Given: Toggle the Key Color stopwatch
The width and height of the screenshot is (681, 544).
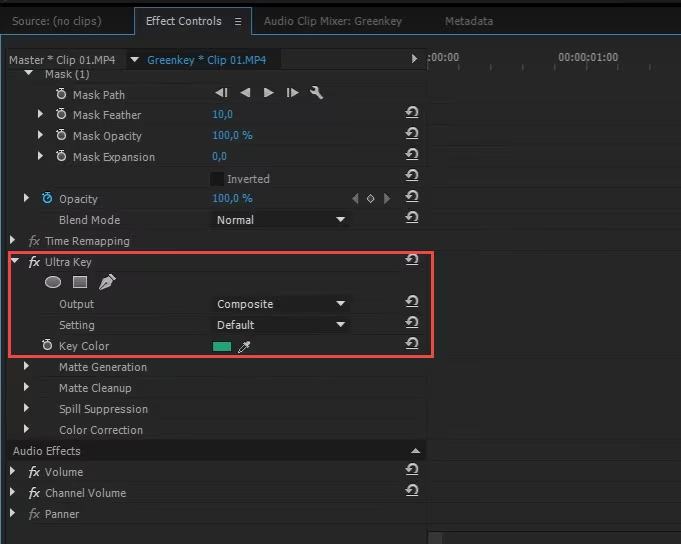Looking at the screenshot, I should 47,346.
